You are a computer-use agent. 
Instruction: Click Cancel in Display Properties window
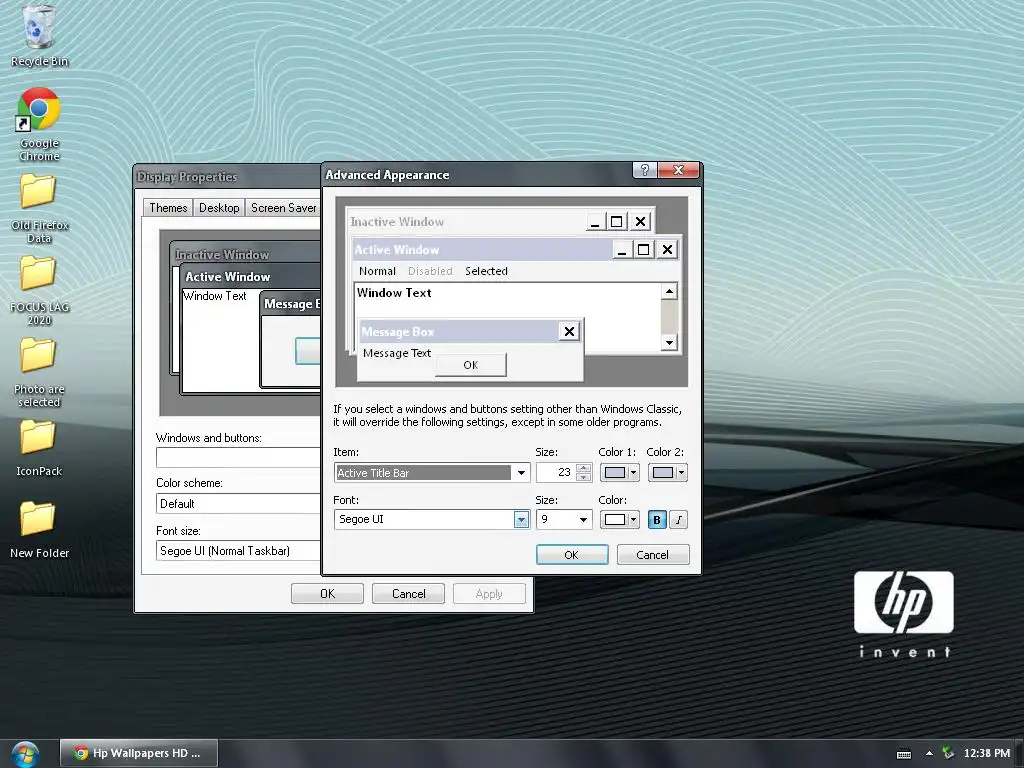(408, 594)
